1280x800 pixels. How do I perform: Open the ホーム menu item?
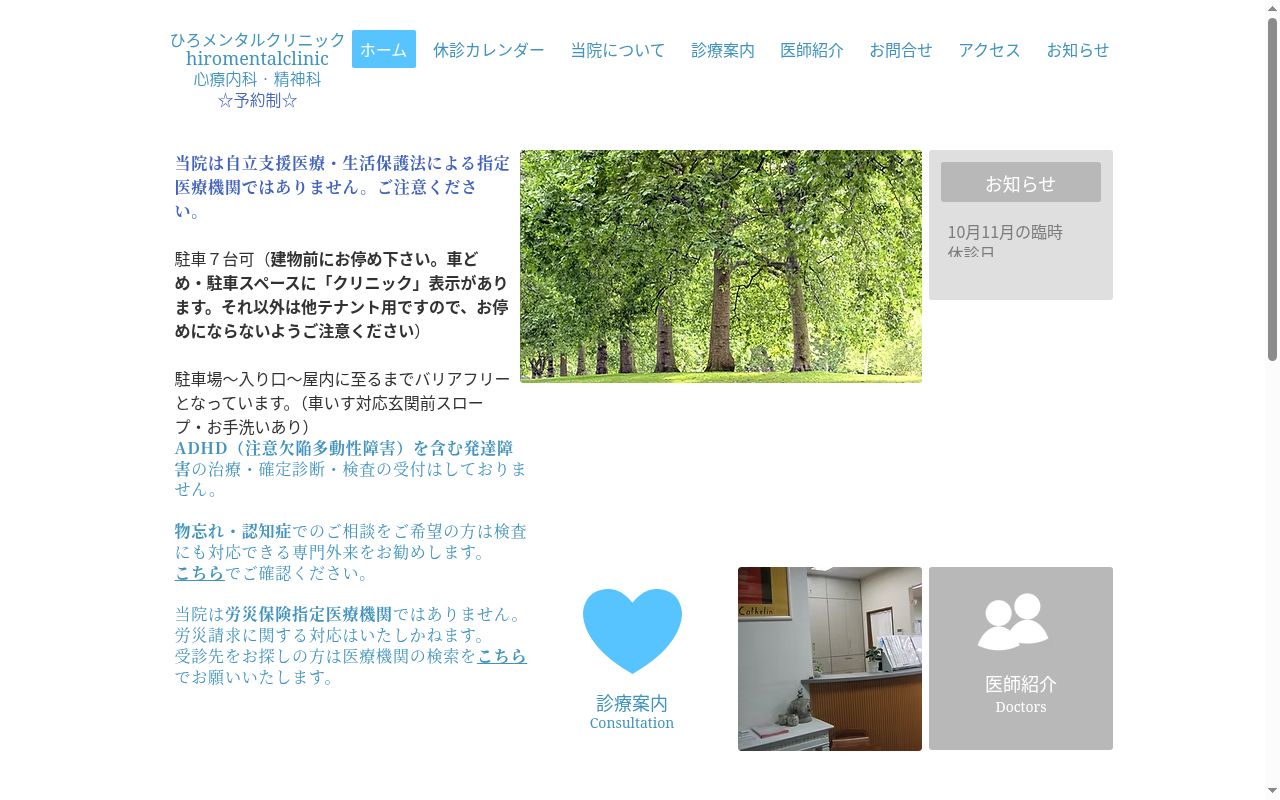point(384,49)
